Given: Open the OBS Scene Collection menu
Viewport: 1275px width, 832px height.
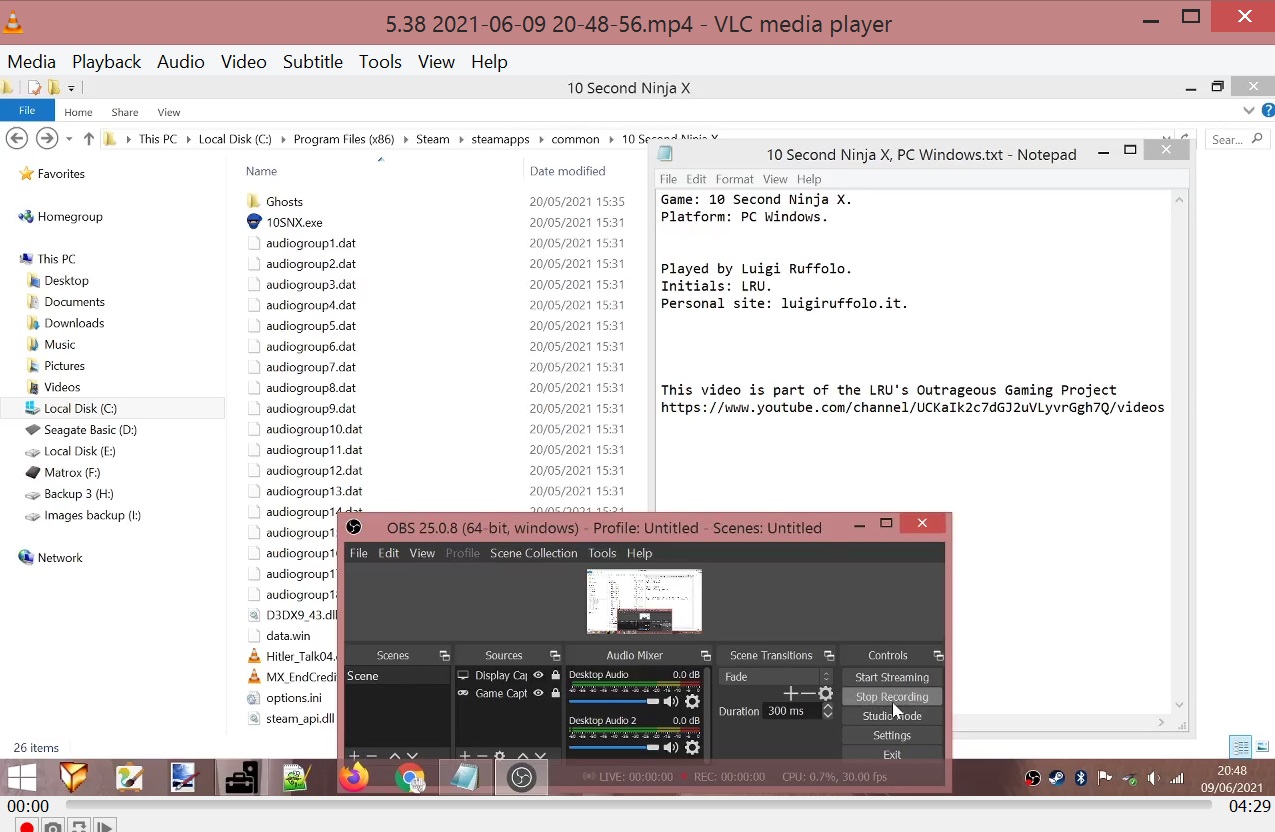Looking at the screenshot, I should (534, 553).
